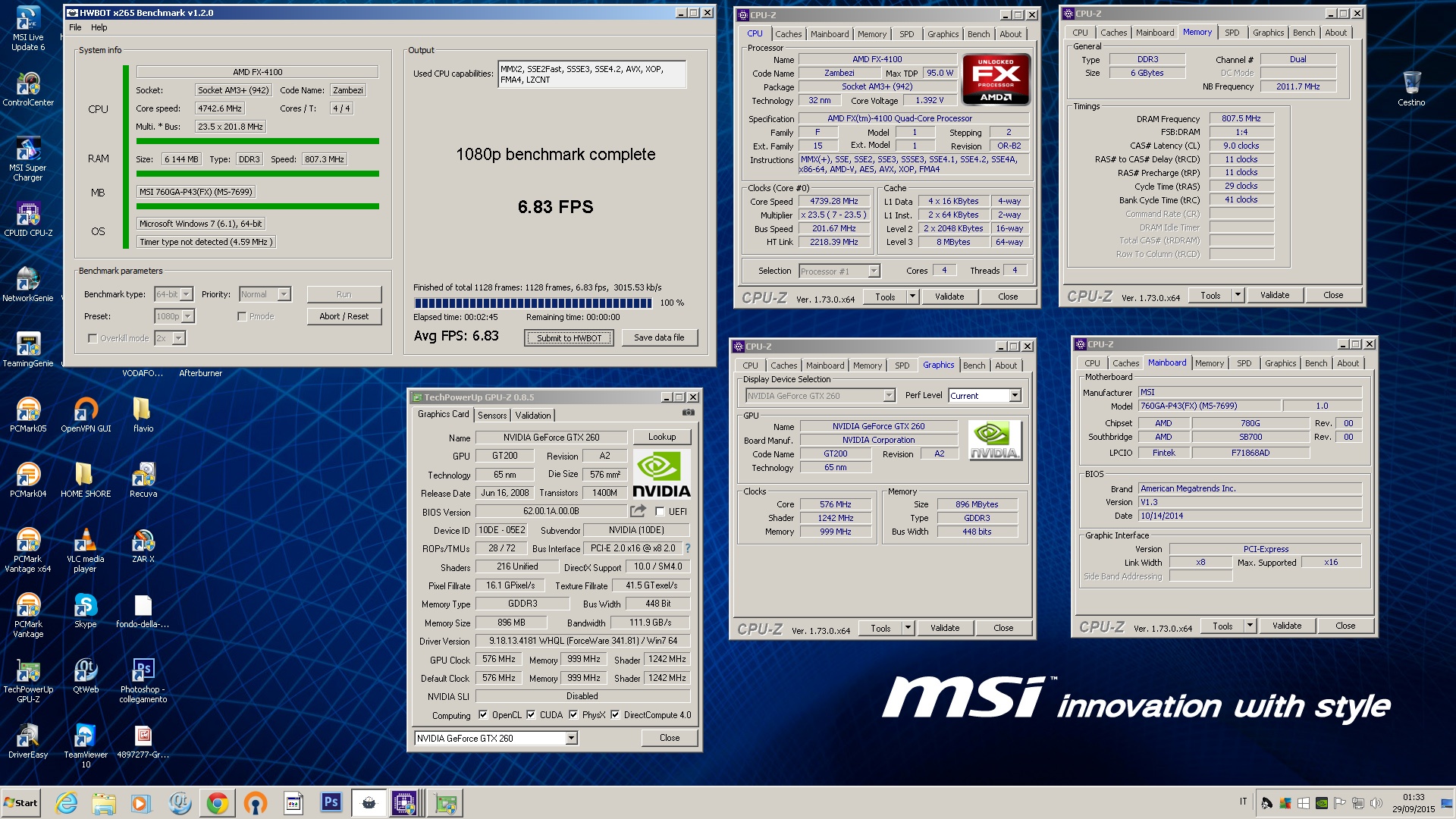
Task: Toggle the UEFI checkbox in GPU-Z
Action: click(660, 512)
